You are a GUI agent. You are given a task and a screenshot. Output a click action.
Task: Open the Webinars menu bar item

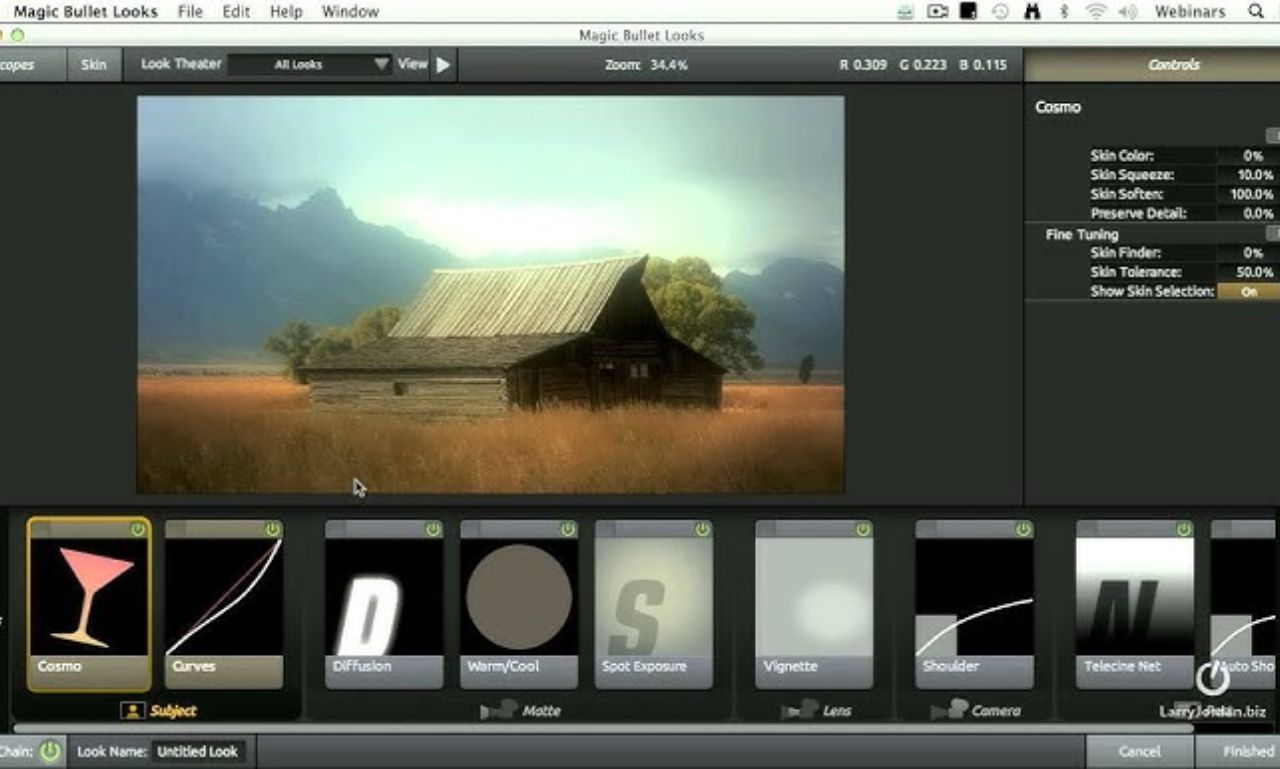click(1190, 12)
